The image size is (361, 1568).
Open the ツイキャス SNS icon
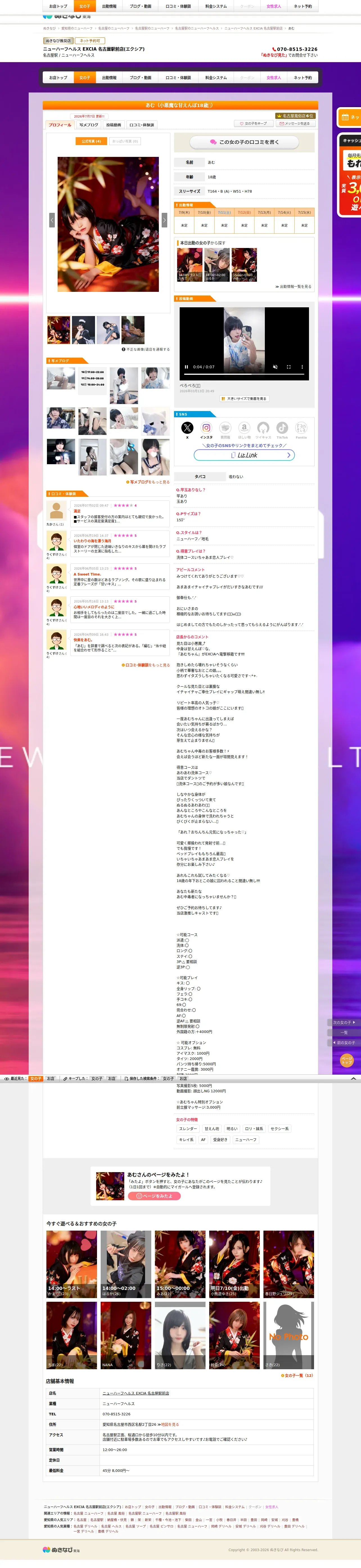coord(263,428)
